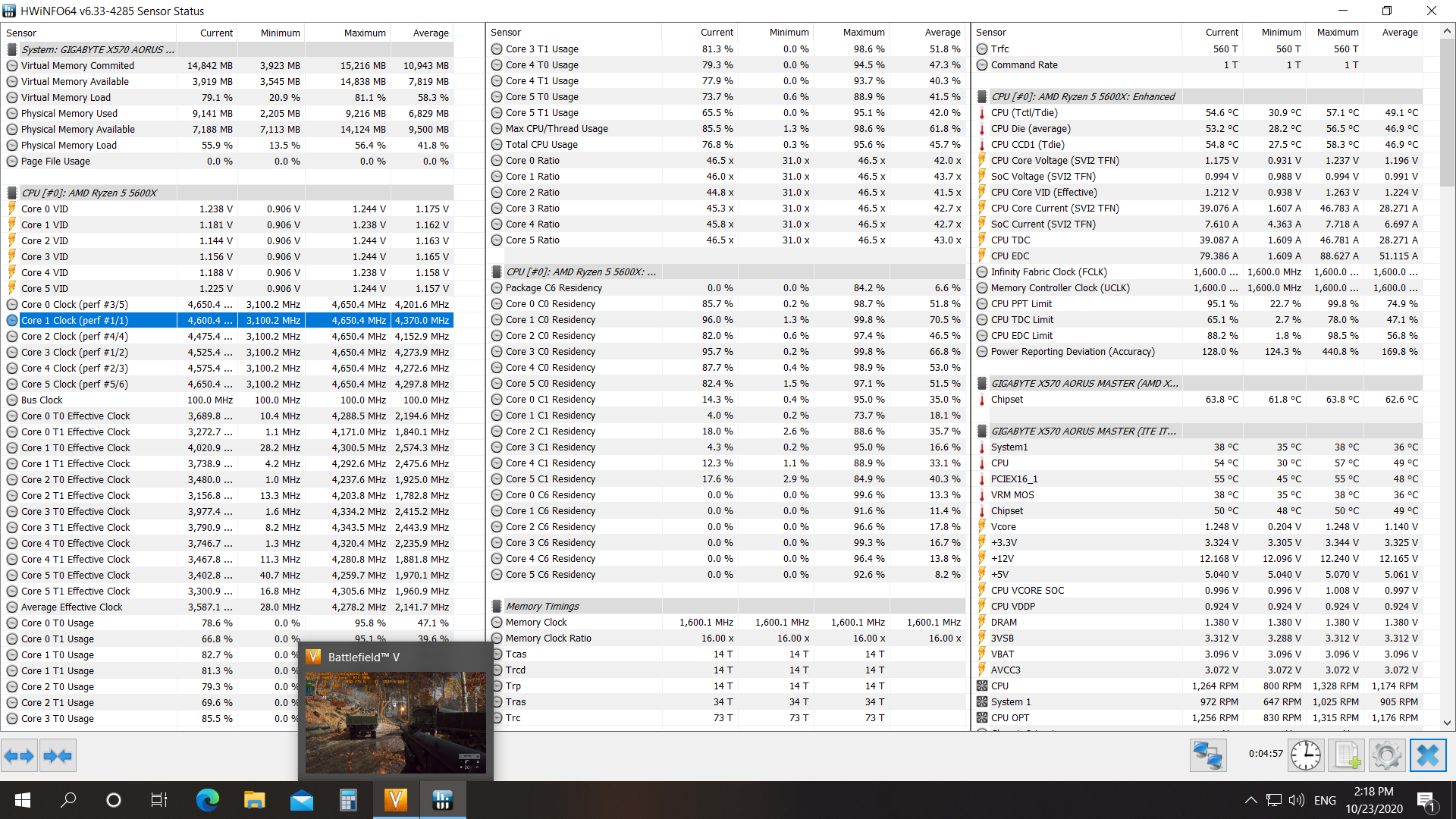Click Minimum column header in right pane
Image resolution: width=1456 pixels, height=819 pixels.
tap(1275, 33)
